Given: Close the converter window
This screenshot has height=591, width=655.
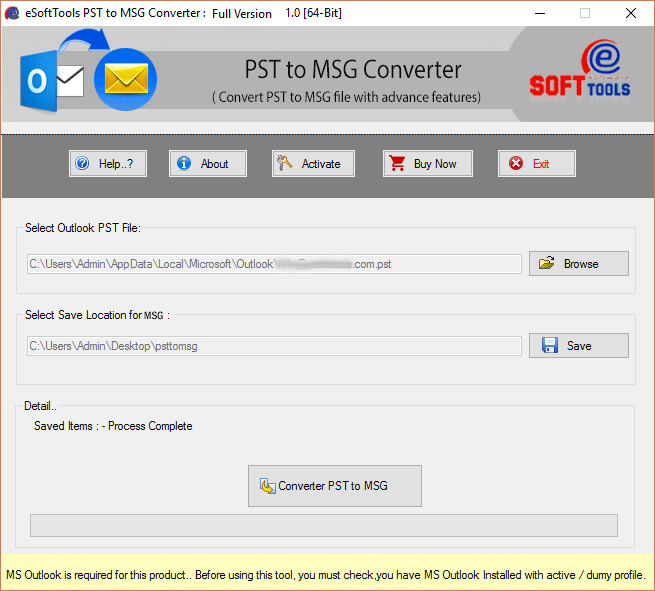Looking at the screenshot, I should pyautogui.click(x=631, y=13).
